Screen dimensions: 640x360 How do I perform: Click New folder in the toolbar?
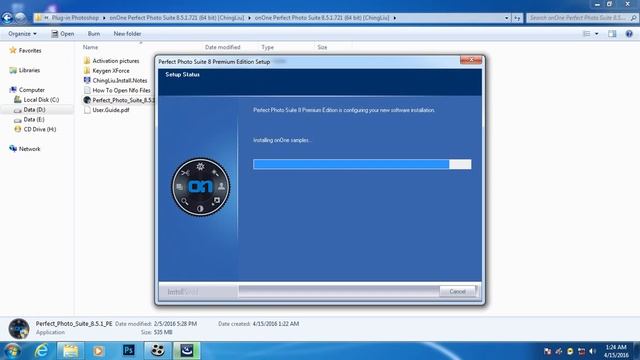click(x=127, y=33)
